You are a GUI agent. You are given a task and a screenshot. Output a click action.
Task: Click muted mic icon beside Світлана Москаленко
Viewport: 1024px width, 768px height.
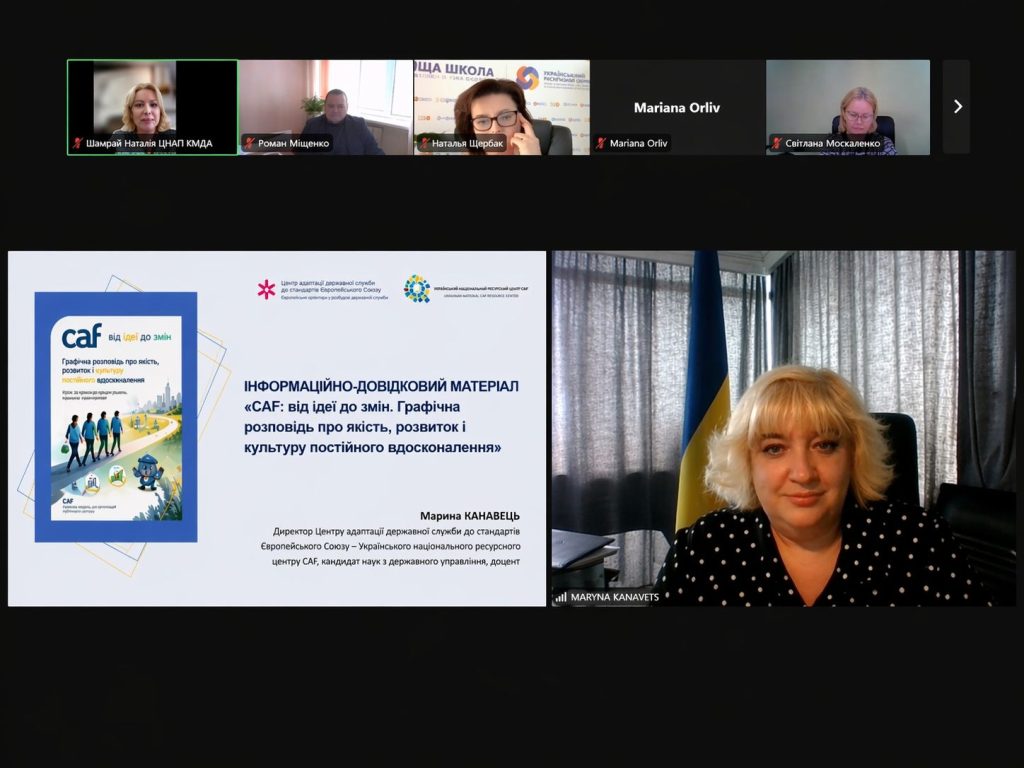click(776, 144)
